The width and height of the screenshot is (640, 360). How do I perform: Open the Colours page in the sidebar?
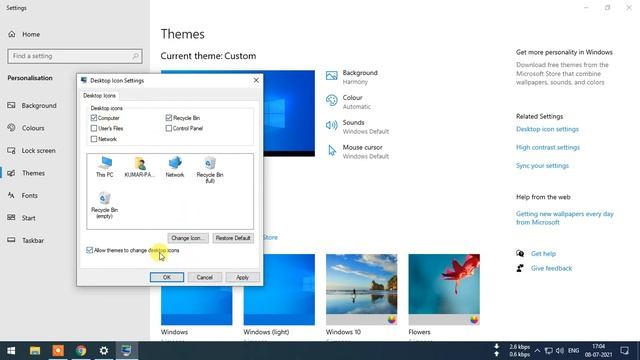[33, 128]
